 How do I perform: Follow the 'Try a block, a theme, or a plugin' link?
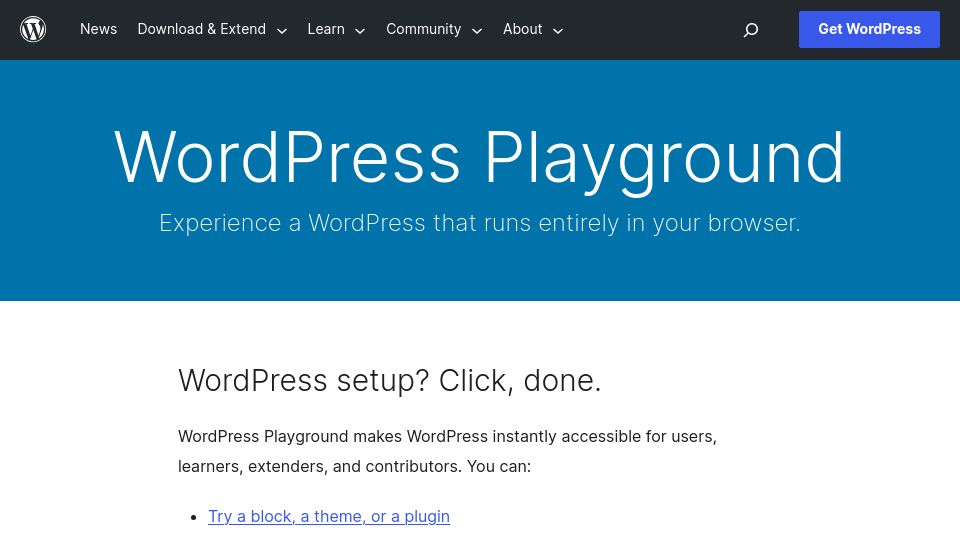[x=329, y=516]
